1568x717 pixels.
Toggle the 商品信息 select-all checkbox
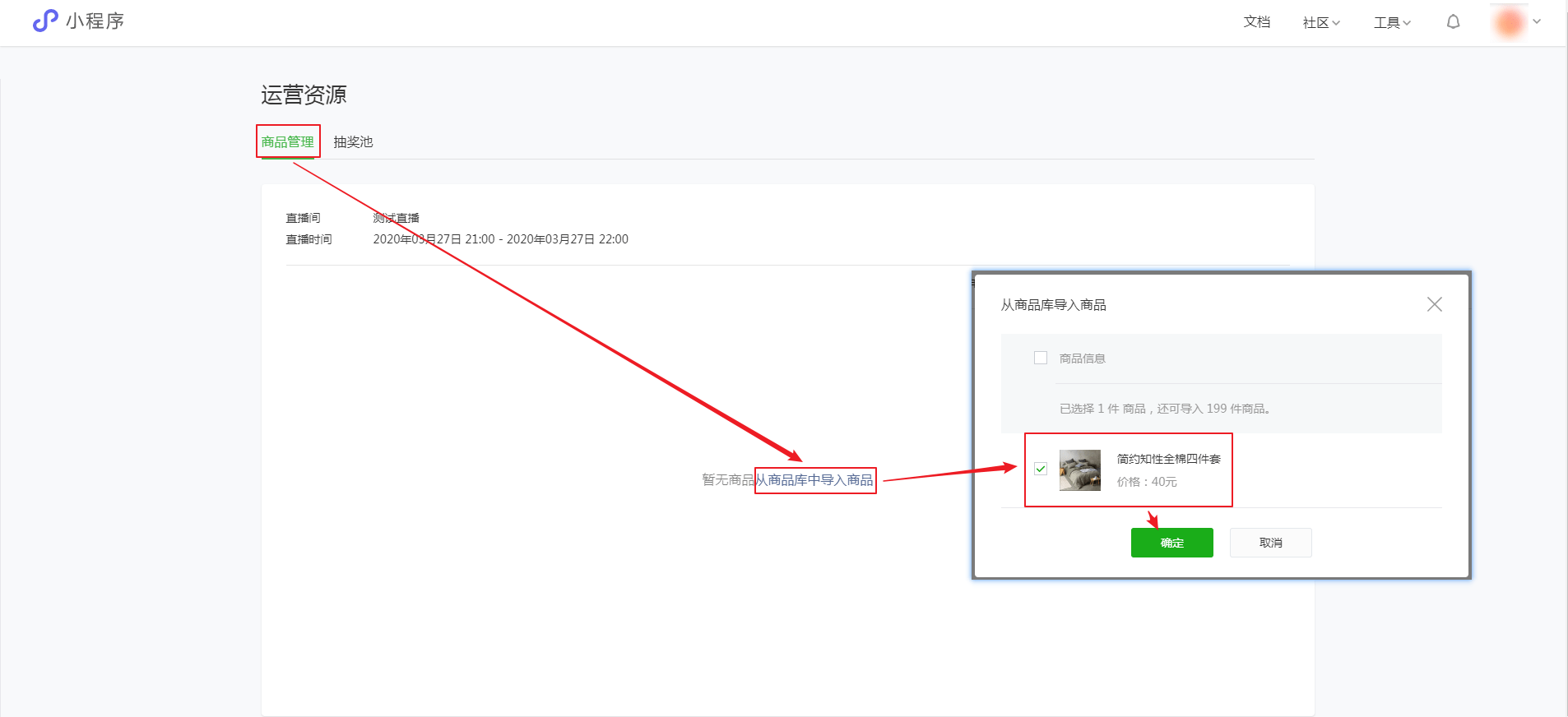pos(1041,358)
